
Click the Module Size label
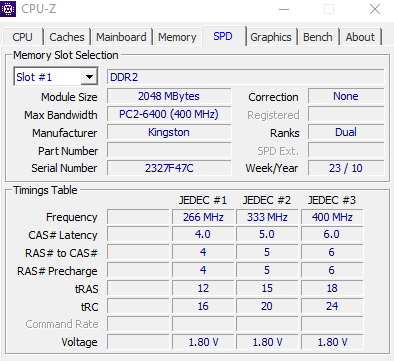[69, 97]
